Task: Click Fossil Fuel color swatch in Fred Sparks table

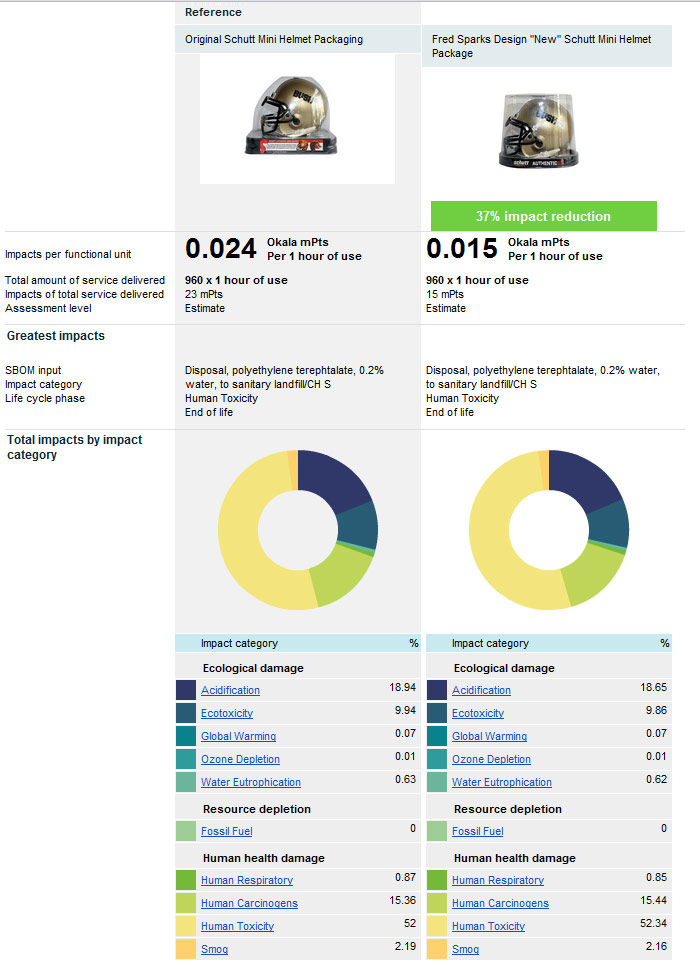Action: tap(437, 831)
